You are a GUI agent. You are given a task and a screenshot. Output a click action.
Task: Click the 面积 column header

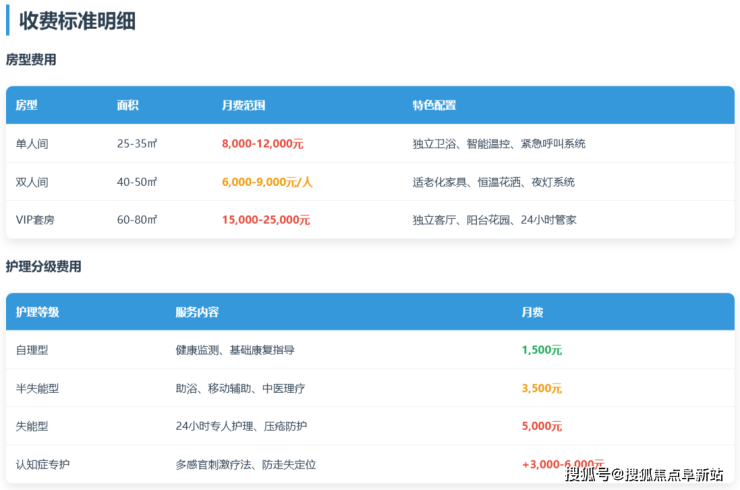click(128, 105)
